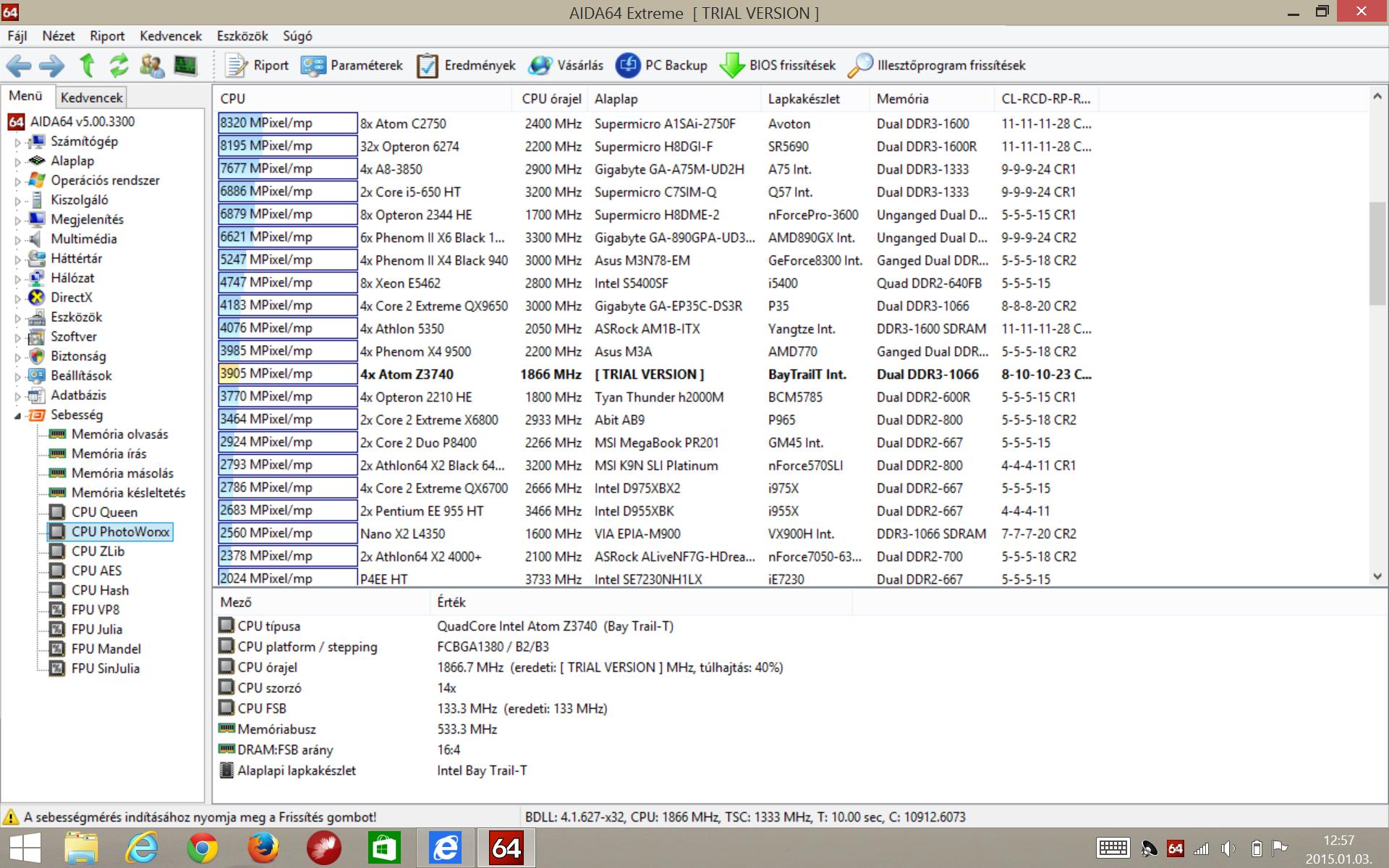Viewport: 1389px width, 868px height.
Task: Open the Eredmények toolbar button
Action: pos(466,66)
